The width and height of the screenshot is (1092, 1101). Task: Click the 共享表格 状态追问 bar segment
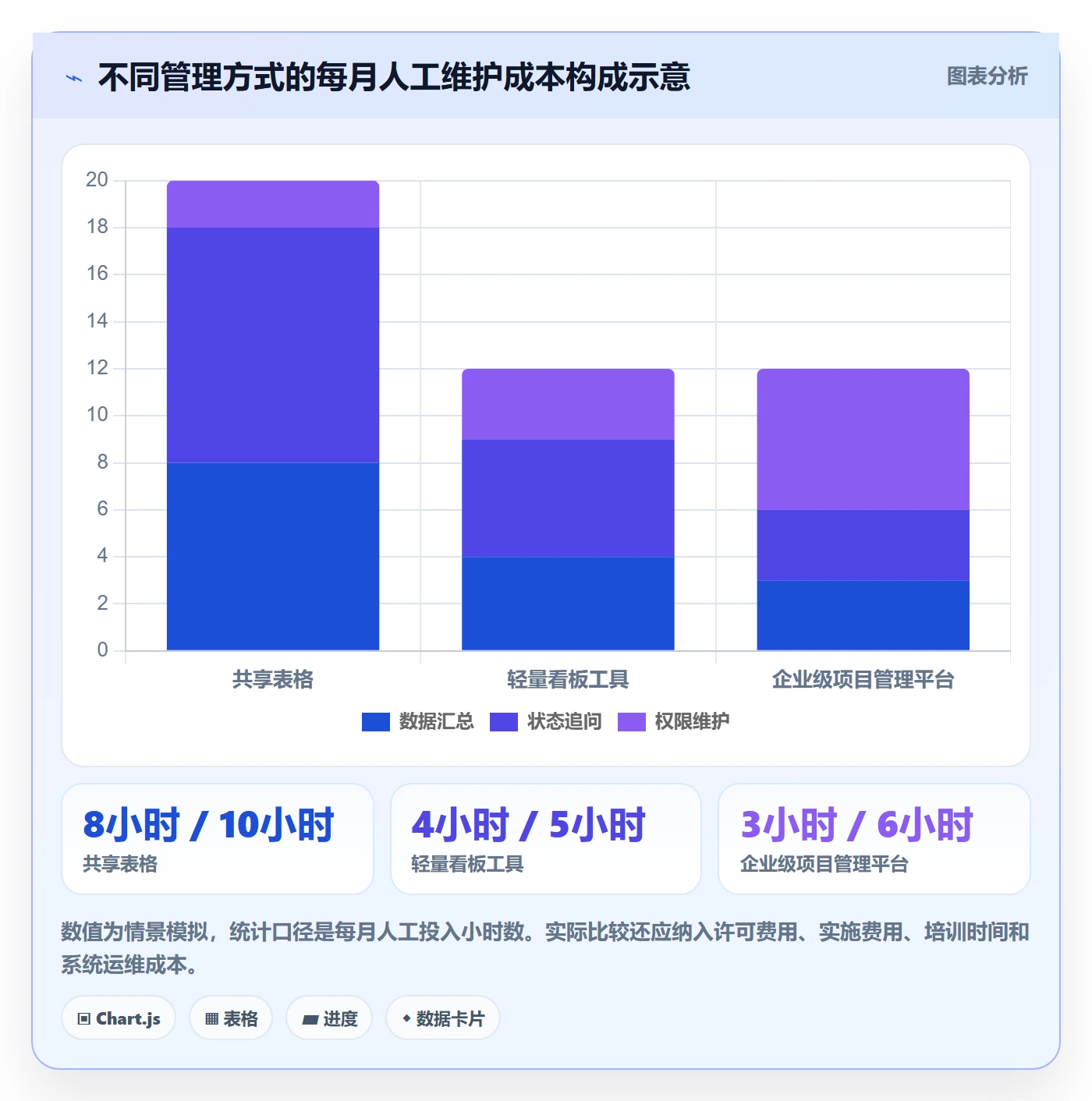273,345
